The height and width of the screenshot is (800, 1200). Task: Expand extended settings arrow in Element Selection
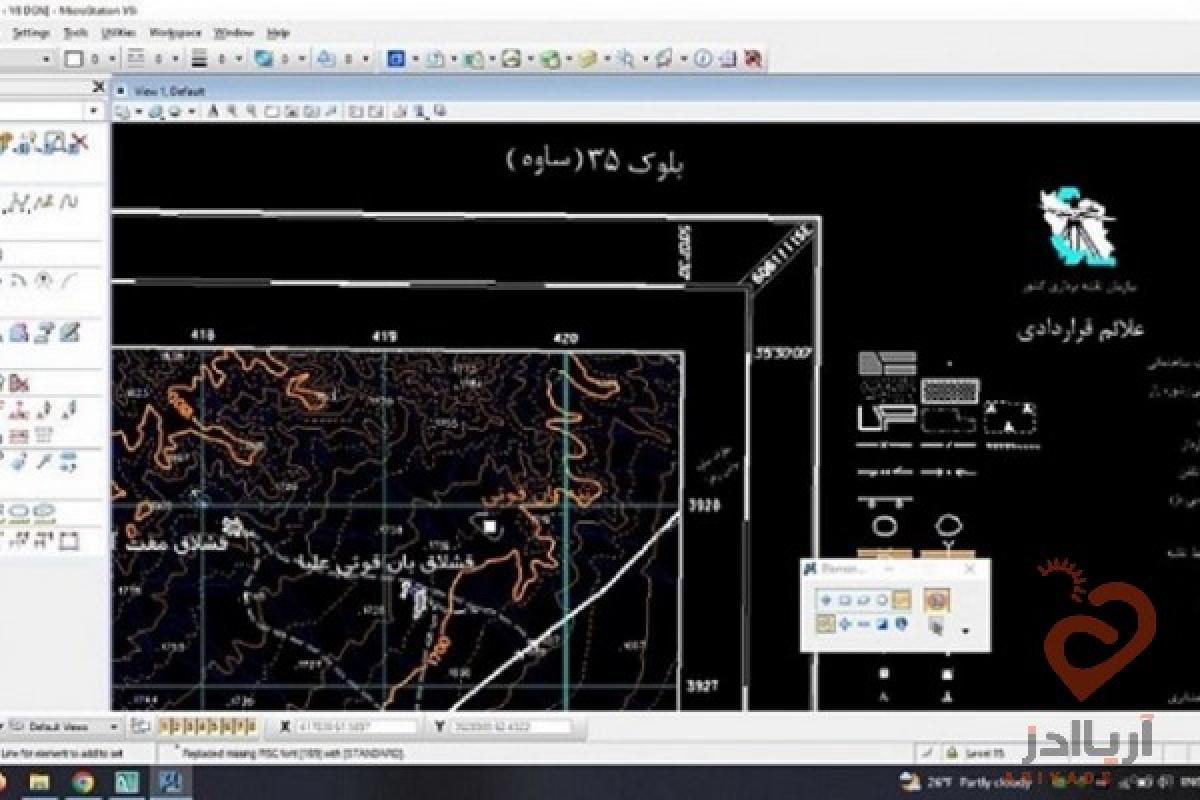tap(965, 631)
